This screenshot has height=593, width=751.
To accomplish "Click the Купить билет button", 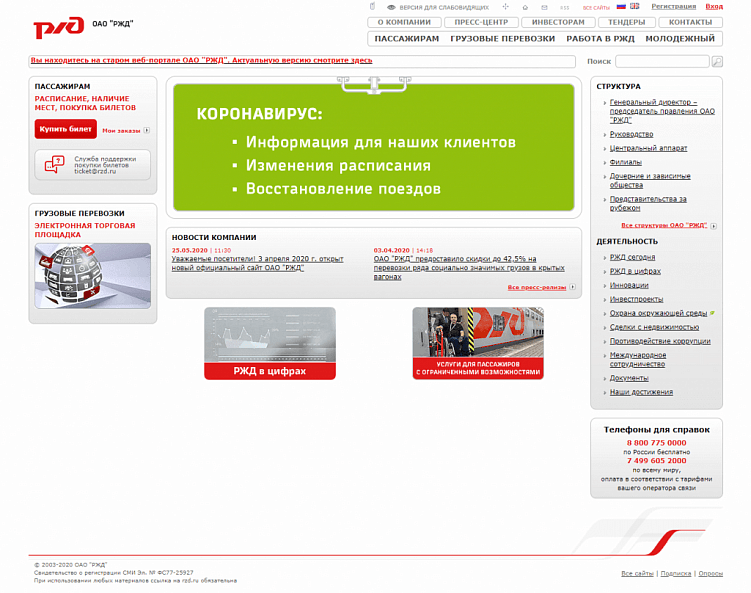I will click(66, 129).
